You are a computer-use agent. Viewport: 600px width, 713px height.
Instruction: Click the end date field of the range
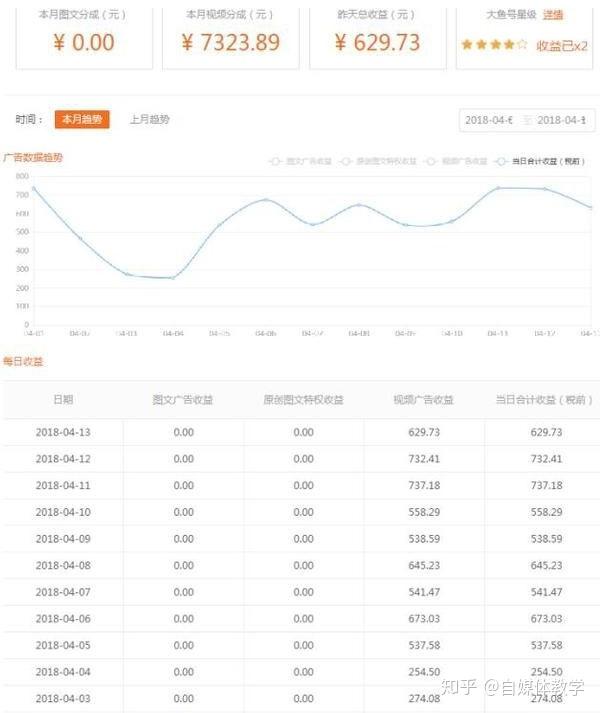561,120
